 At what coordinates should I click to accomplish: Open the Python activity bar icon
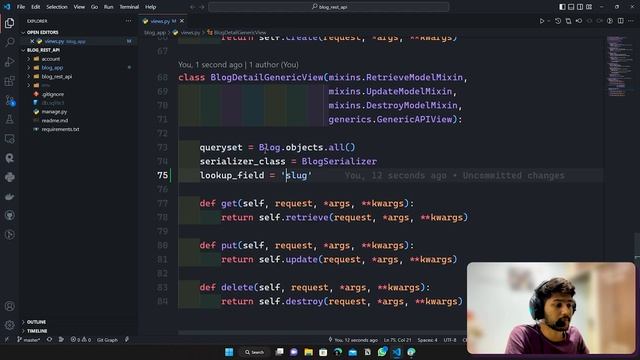click(9, 177)
